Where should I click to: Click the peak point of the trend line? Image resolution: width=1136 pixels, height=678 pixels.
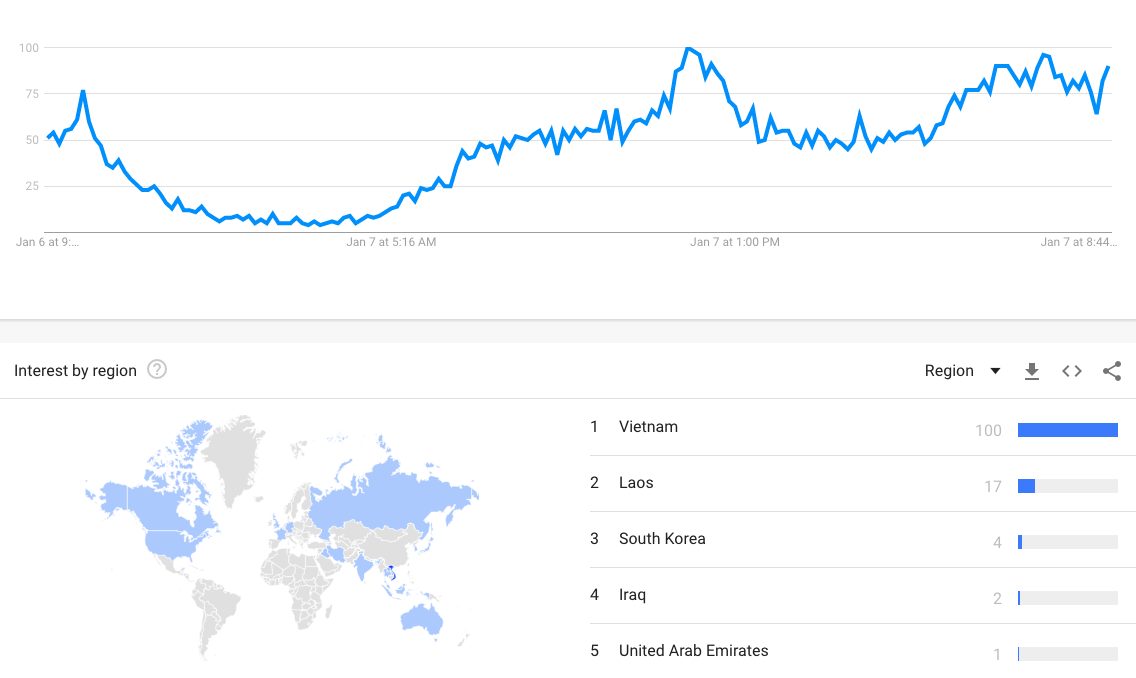688,48
